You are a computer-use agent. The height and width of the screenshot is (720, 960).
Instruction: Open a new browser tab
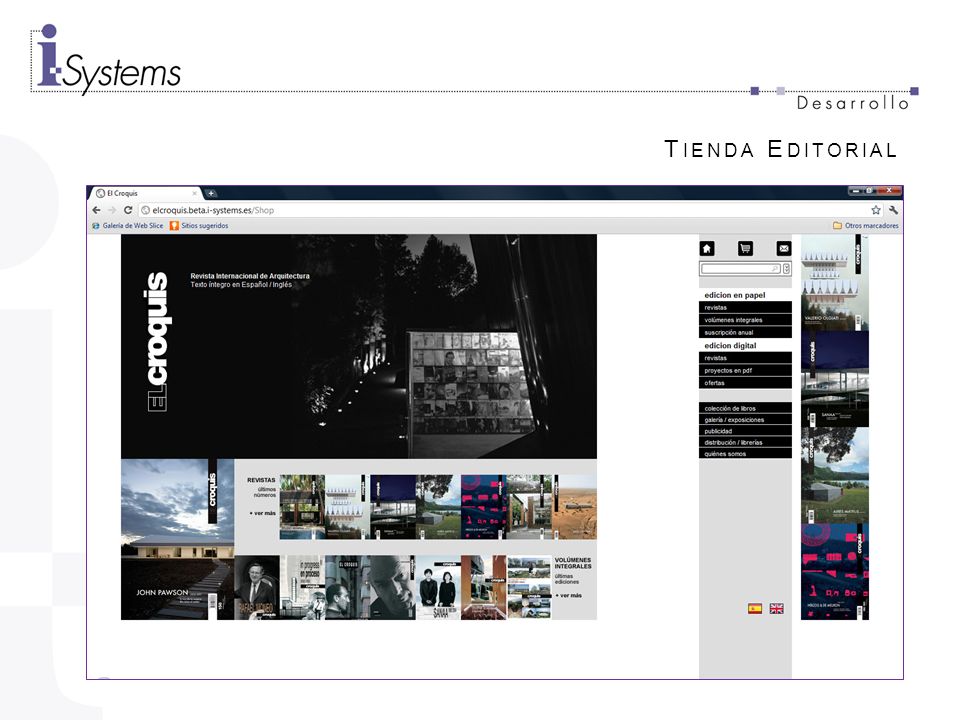(x=211, y=193)
